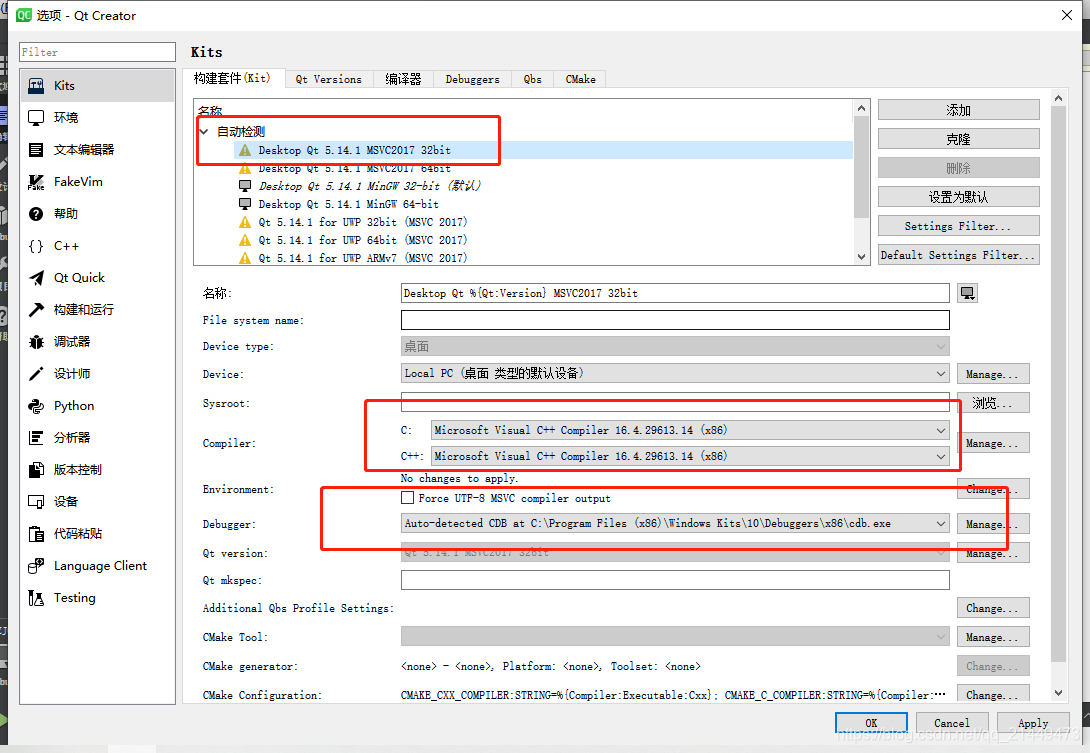Open the C compiler dropdown

(x=690, y=430)
